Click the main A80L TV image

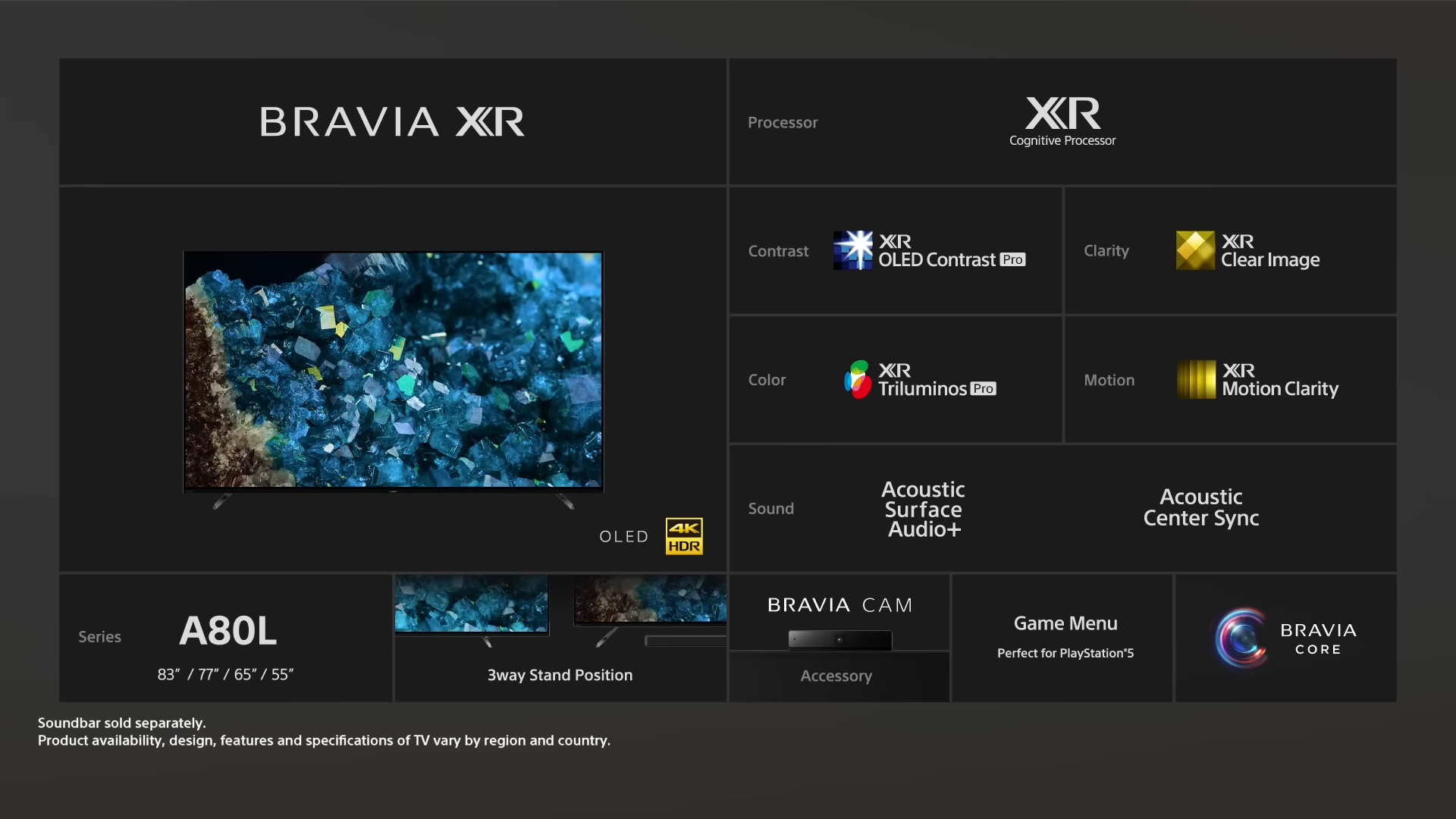[393, 379]
